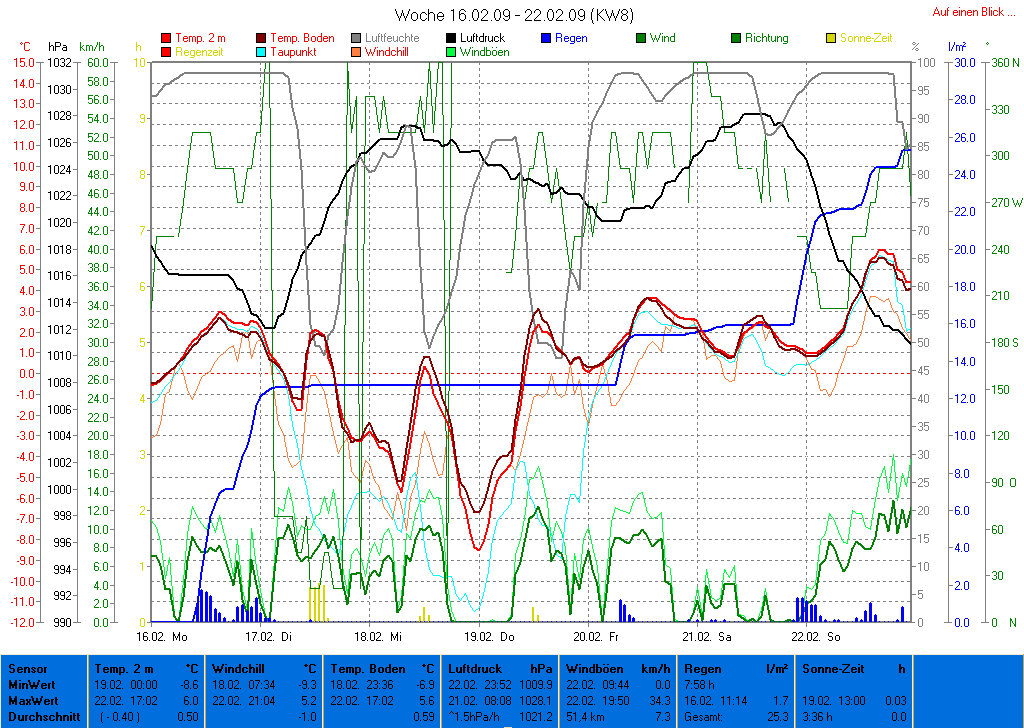
Task: Click the cyan Taupunkt legend swatch
Action: coord(262,52)
